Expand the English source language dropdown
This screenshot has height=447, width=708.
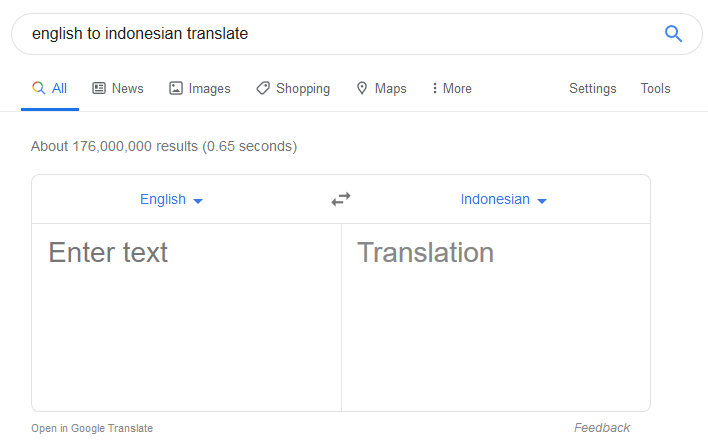click(171, 199)
